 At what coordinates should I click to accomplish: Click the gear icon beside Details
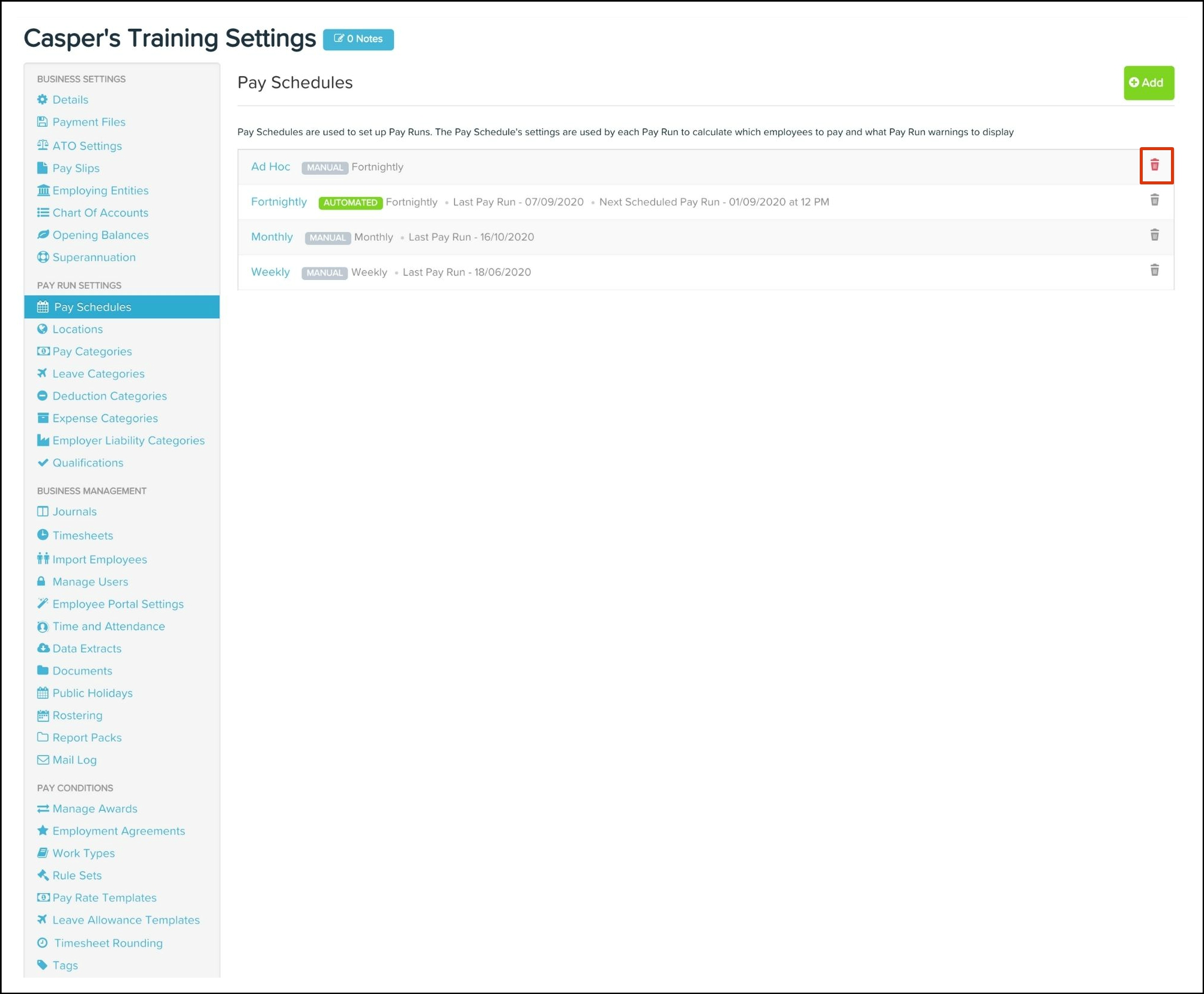click(42, 100)
